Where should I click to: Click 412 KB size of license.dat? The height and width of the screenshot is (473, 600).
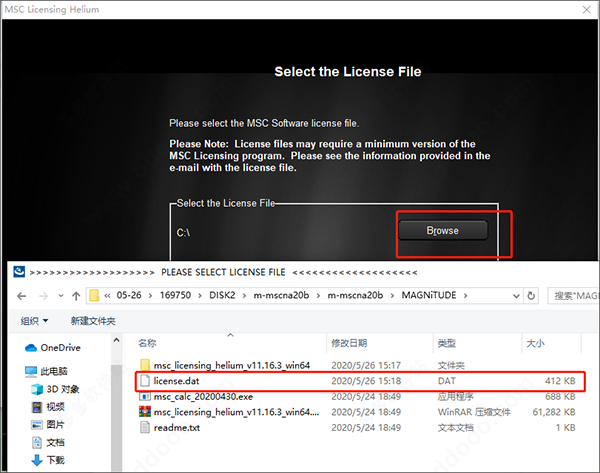560,381
